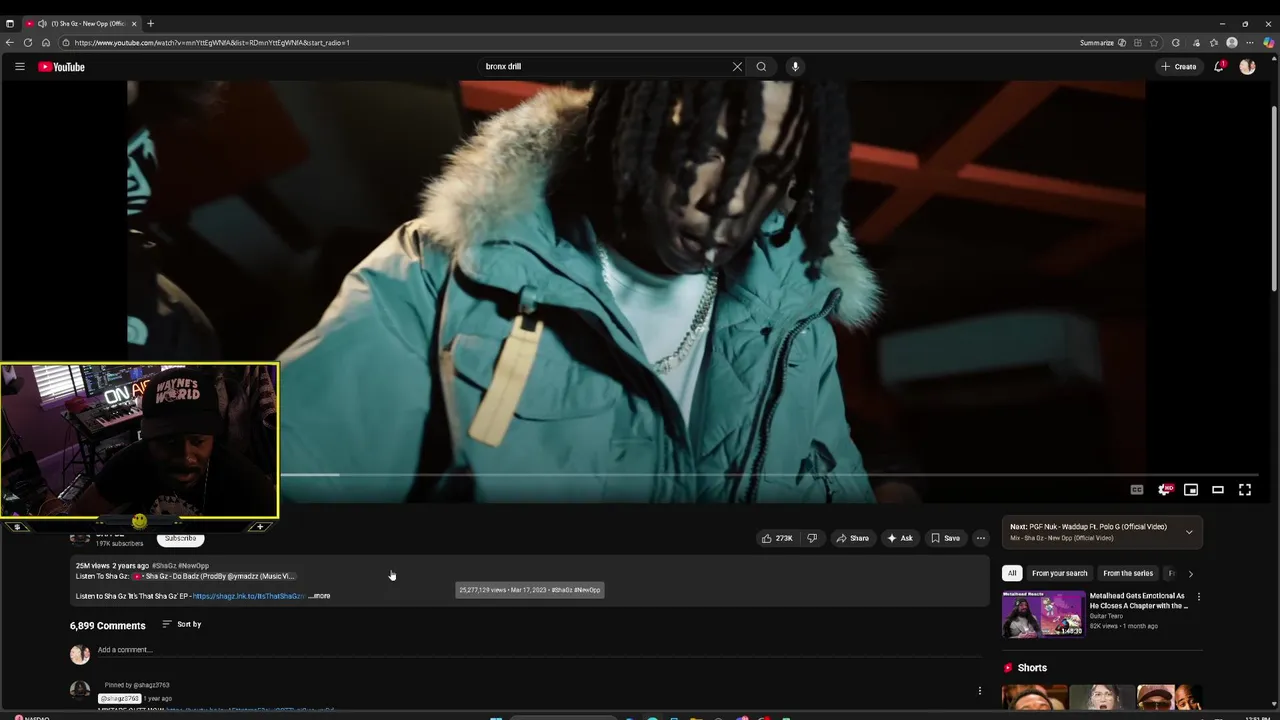Click the Summarize button in address bar
The height and width of the screenshot is (720, 1280).
1103,43
